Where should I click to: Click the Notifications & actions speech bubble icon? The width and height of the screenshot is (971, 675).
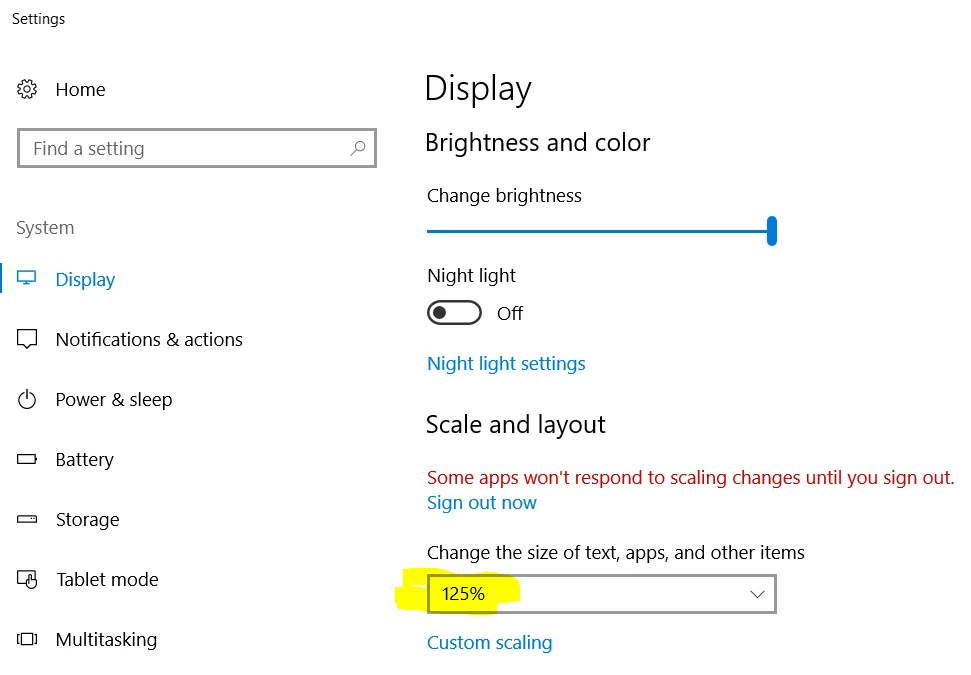point(27,339)
